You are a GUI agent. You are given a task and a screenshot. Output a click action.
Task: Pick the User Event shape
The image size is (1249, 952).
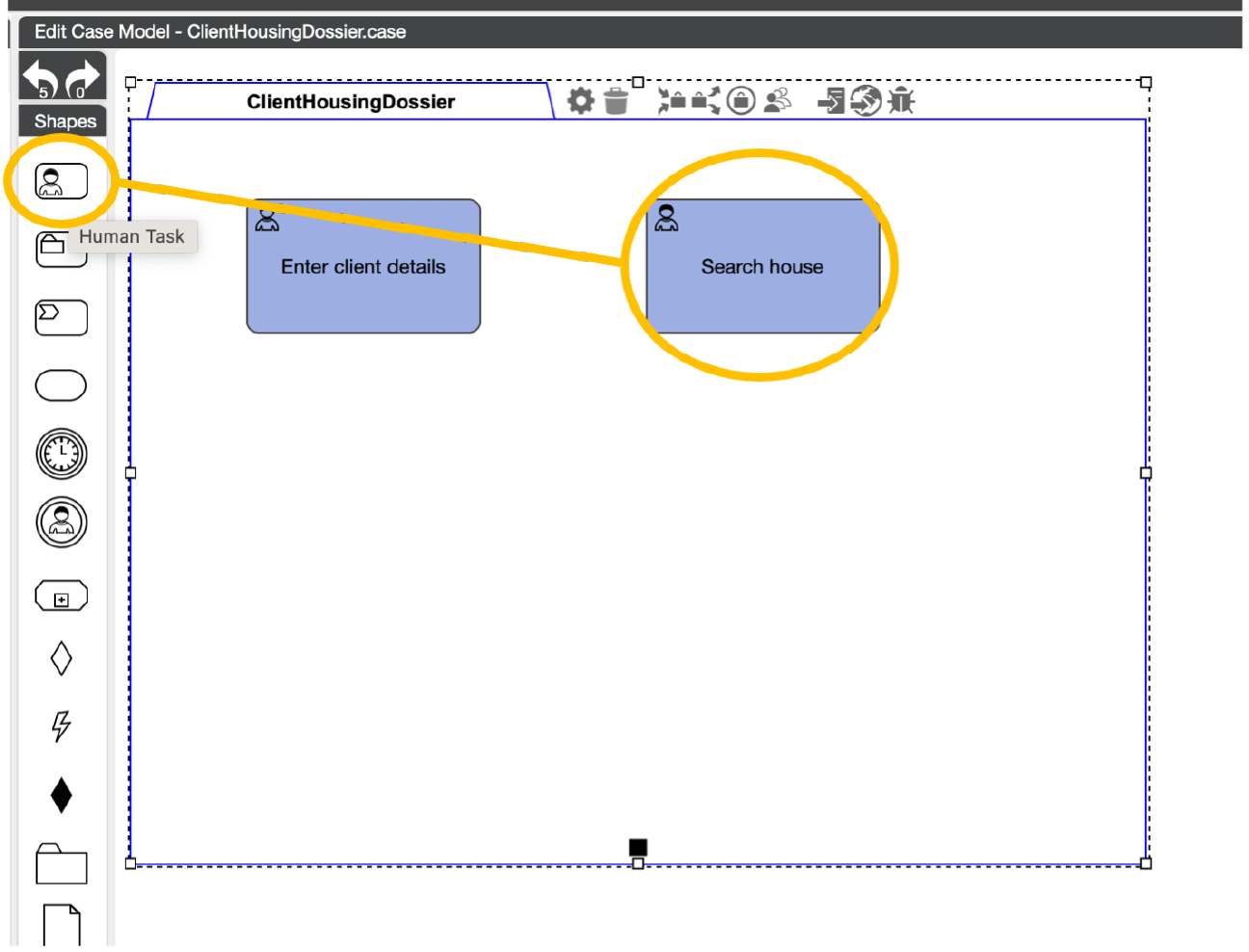pos(61,522)
